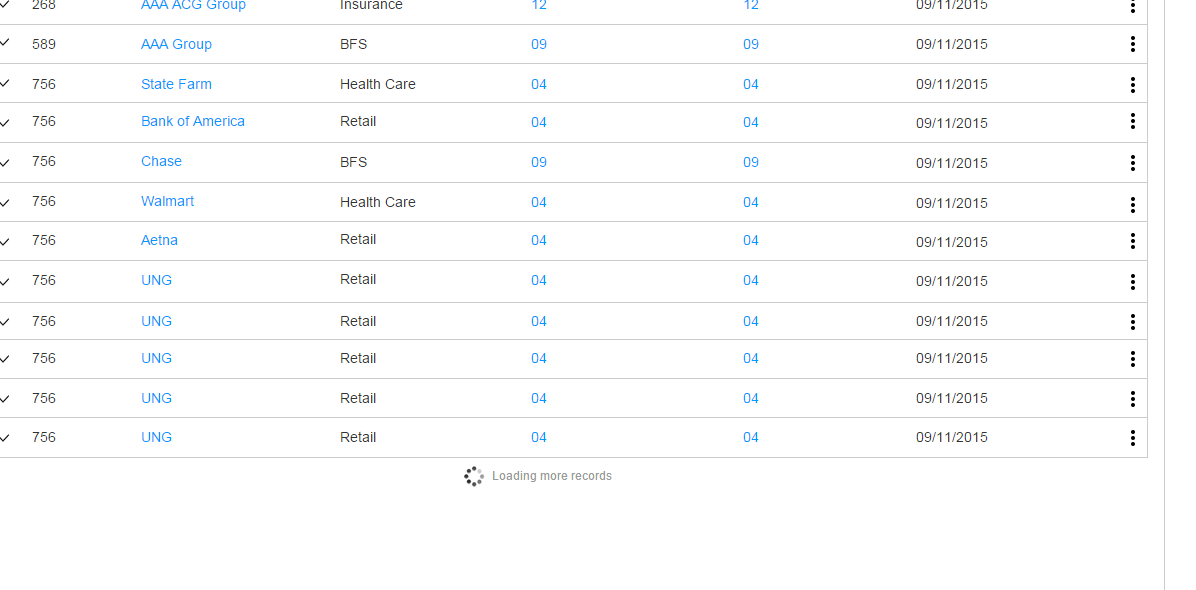Toggle the checkmark beside the Chase row
The image size is (1196, 590).
pyautogui.click(x=5, y=162)
